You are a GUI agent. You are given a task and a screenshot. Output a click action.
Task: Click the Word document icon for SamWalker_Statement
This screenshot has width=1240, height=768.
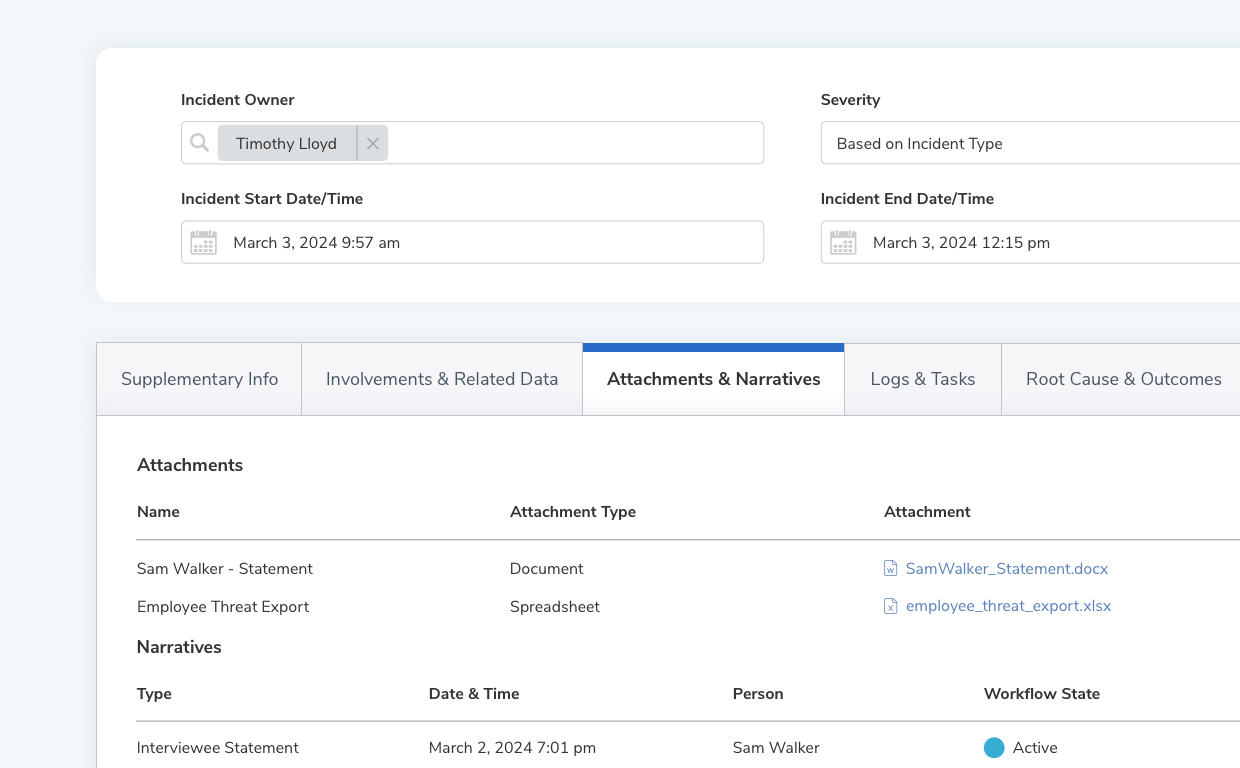point(890,568)
